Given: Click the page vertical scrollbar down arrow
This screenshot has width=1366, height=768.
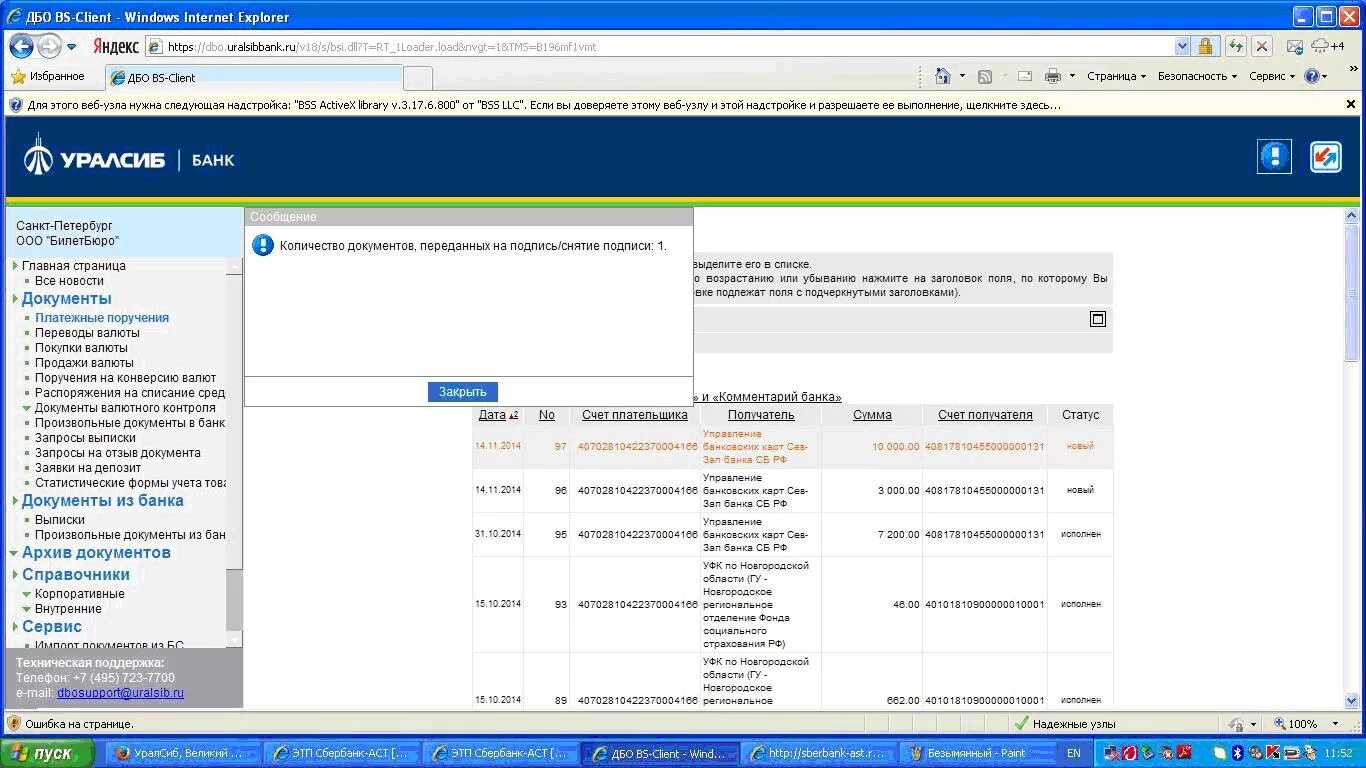Looking at the screenshot, I should point(1352,701).
